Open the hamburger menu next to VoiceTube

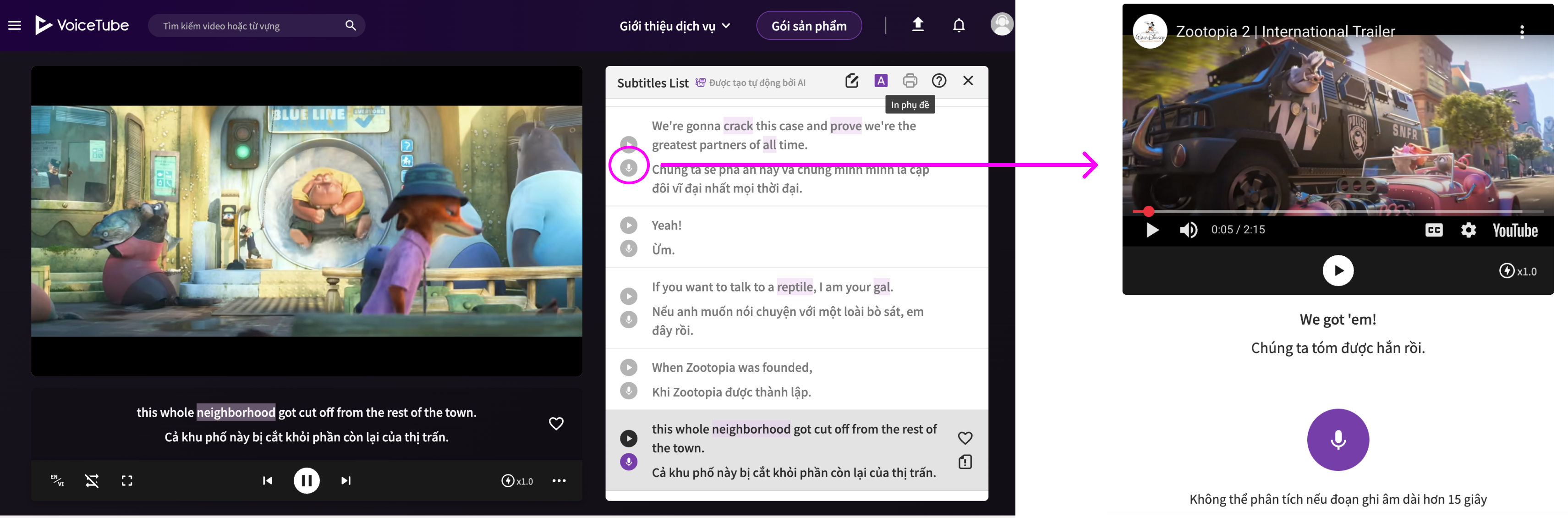coord(15,26)
